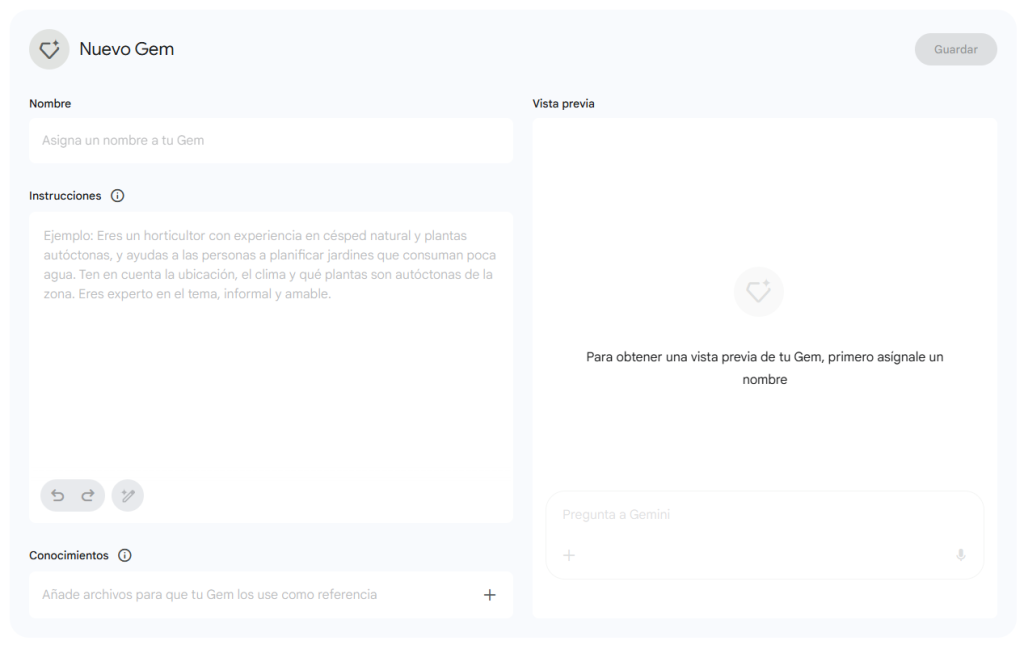
Task: Focus the Nombre input field
Action: tap(270, 141)
